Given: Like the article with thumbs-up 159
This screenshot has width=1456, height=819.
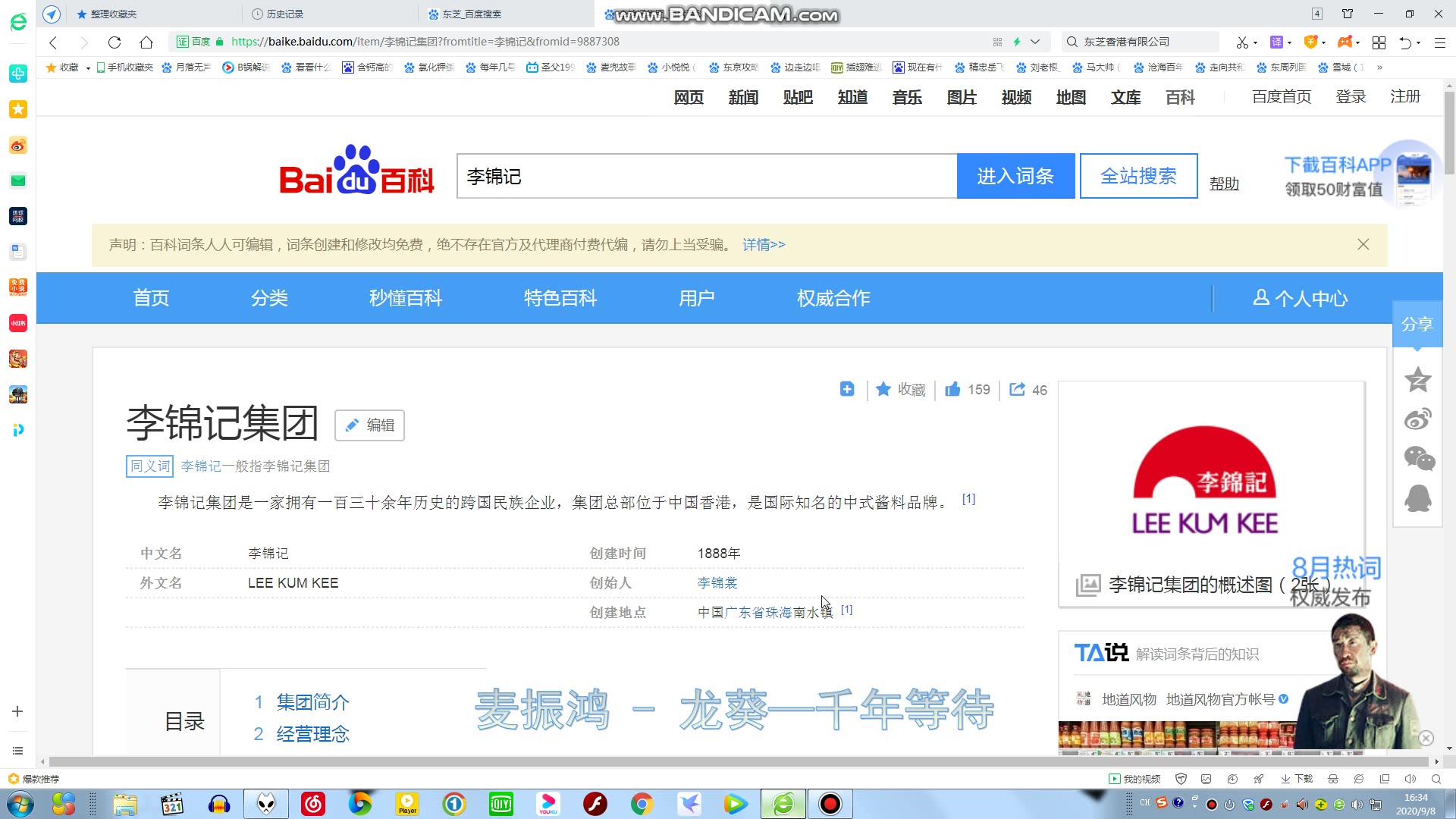Looking at the screenshot, I should tap(968, 389).
